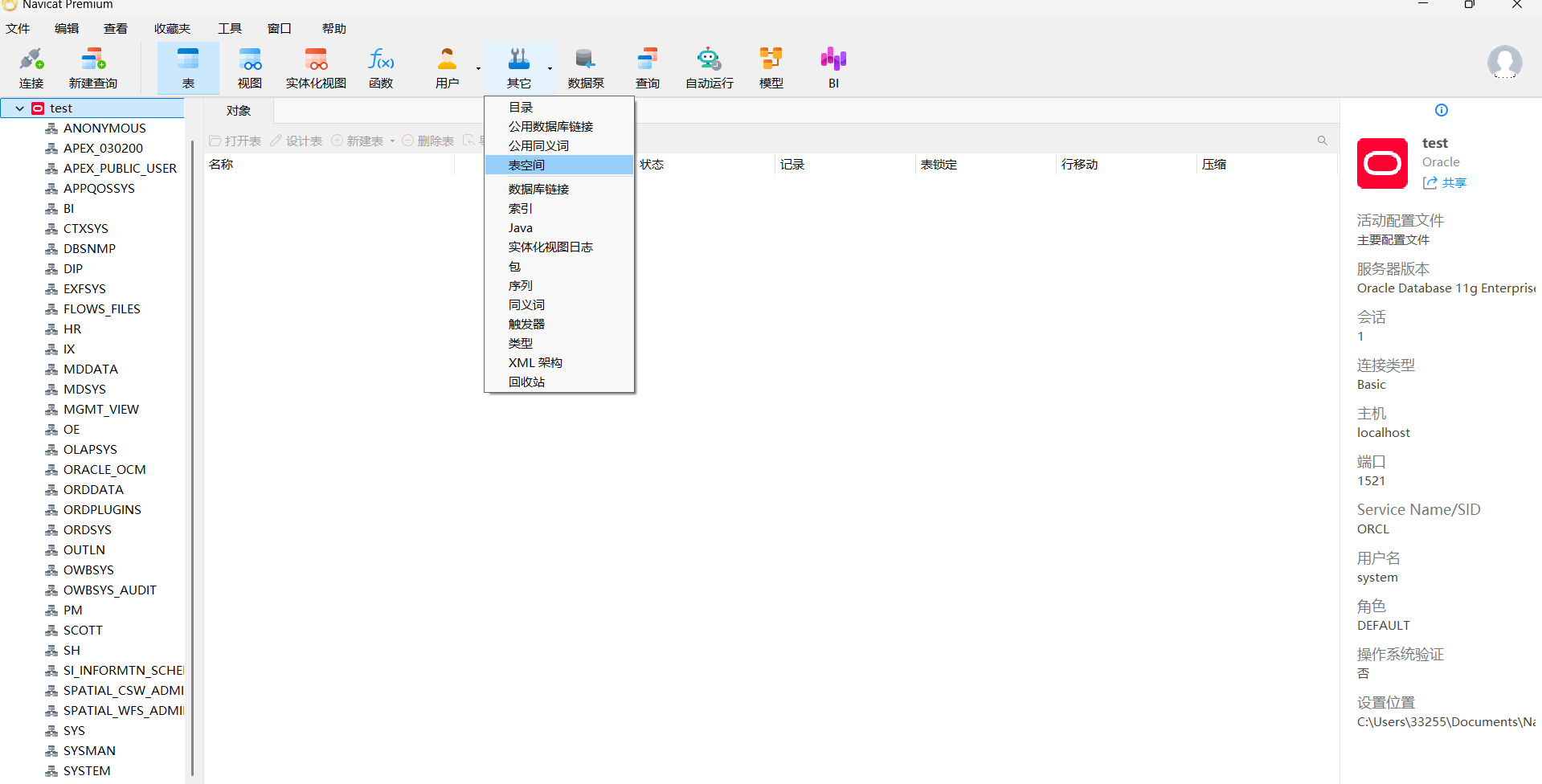Open the Edit (编辑) menu
The image size is (1542, 784).
click(x=67, y=29)
